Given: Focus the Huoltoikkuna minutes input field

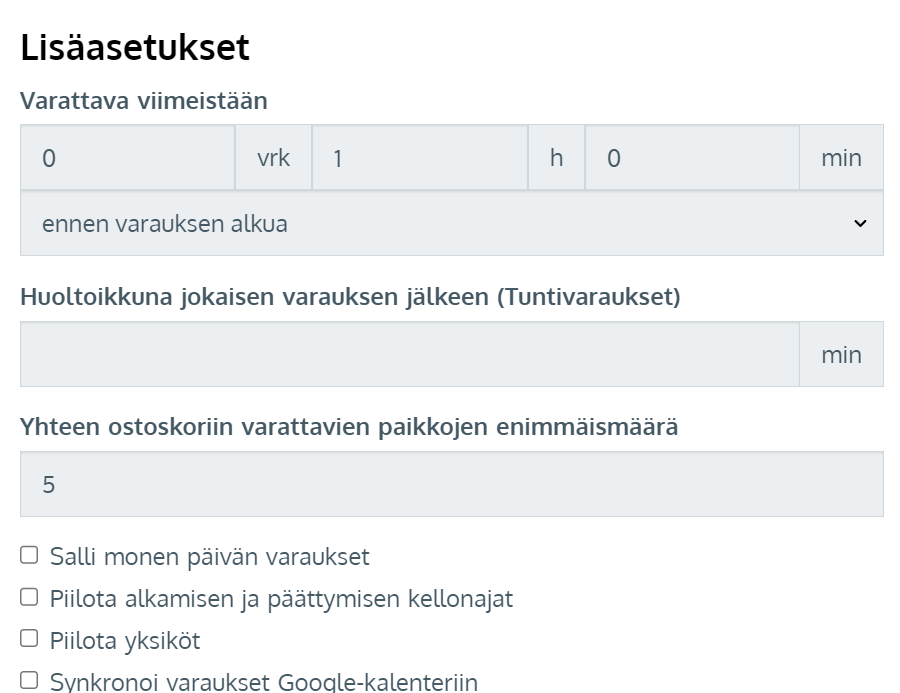Looking at the screenshot, I should click(409, 354).
